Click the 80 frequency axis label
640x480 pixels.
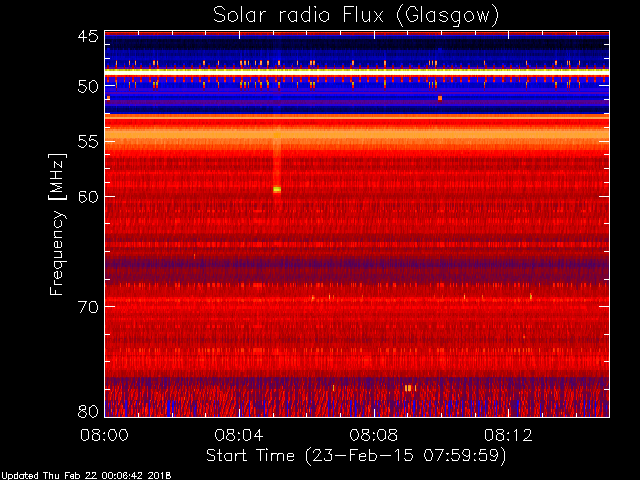88,411
